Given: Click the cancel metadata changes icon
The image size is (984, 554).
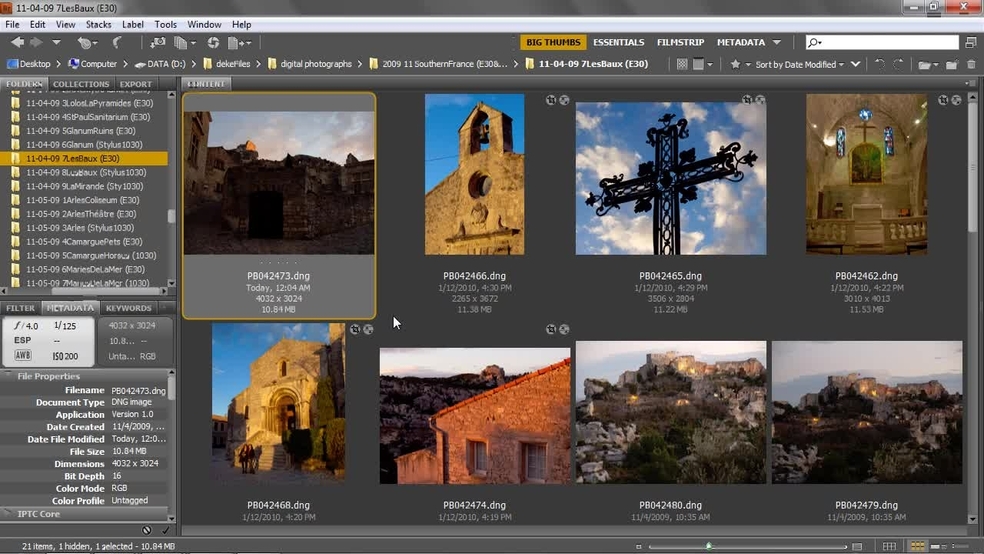Looking at the screenshot, I should 146,530.
